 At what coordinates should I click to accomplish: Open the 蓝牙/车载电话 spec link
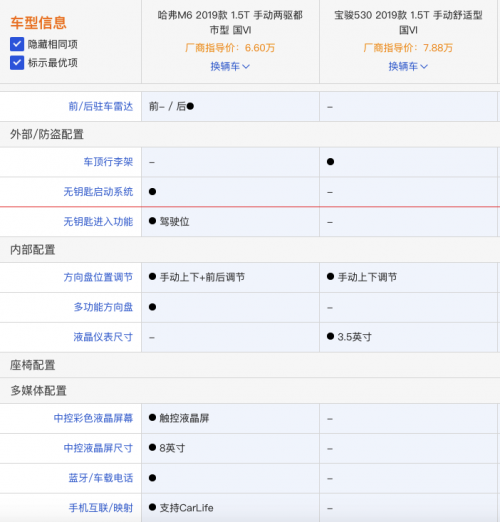(x=101, y=478)
